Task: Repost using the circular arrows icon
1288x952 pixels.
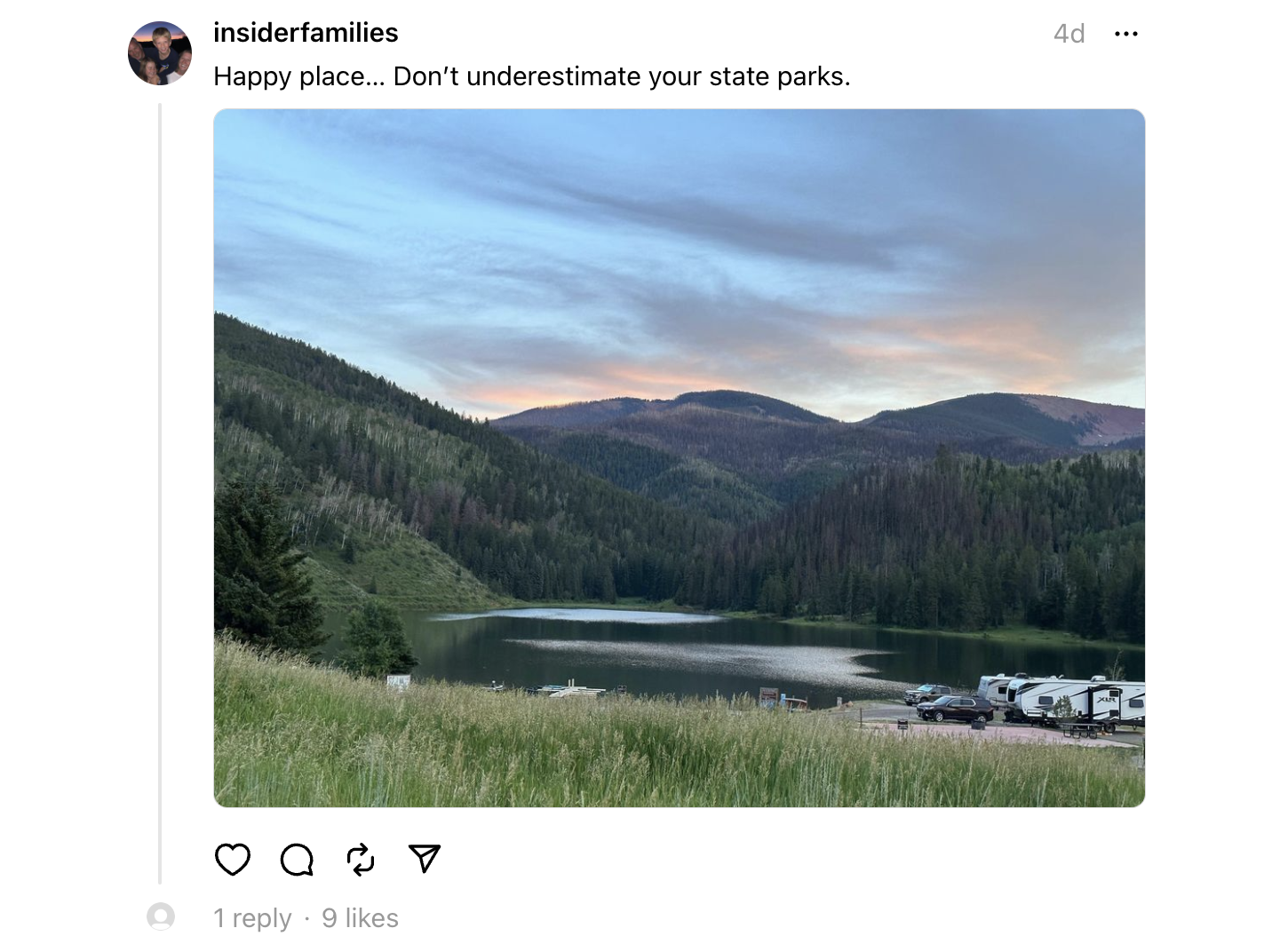Action: (361, 860)
